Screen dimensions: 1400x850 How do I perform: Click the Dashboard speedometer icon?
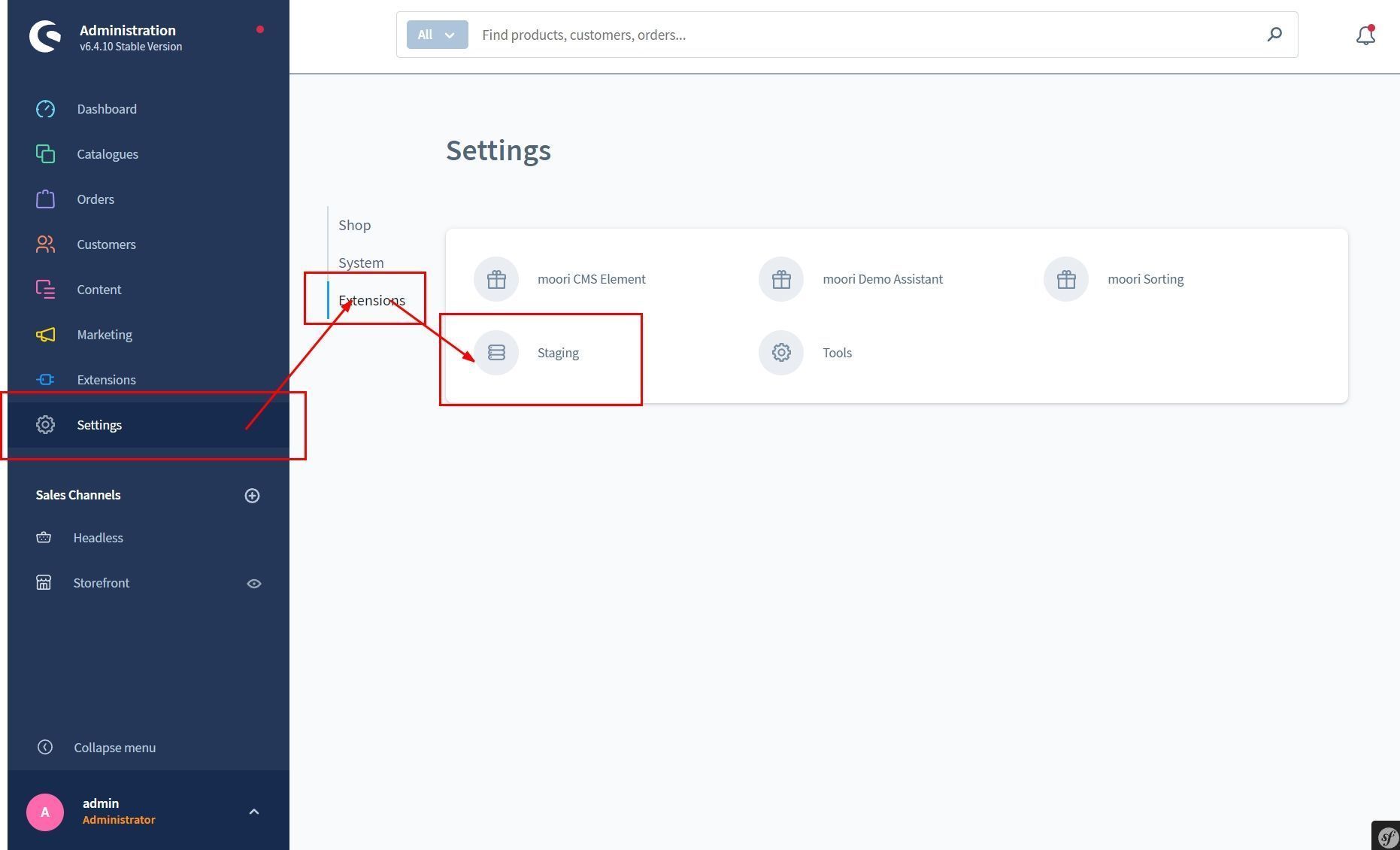tap(45, 109)
